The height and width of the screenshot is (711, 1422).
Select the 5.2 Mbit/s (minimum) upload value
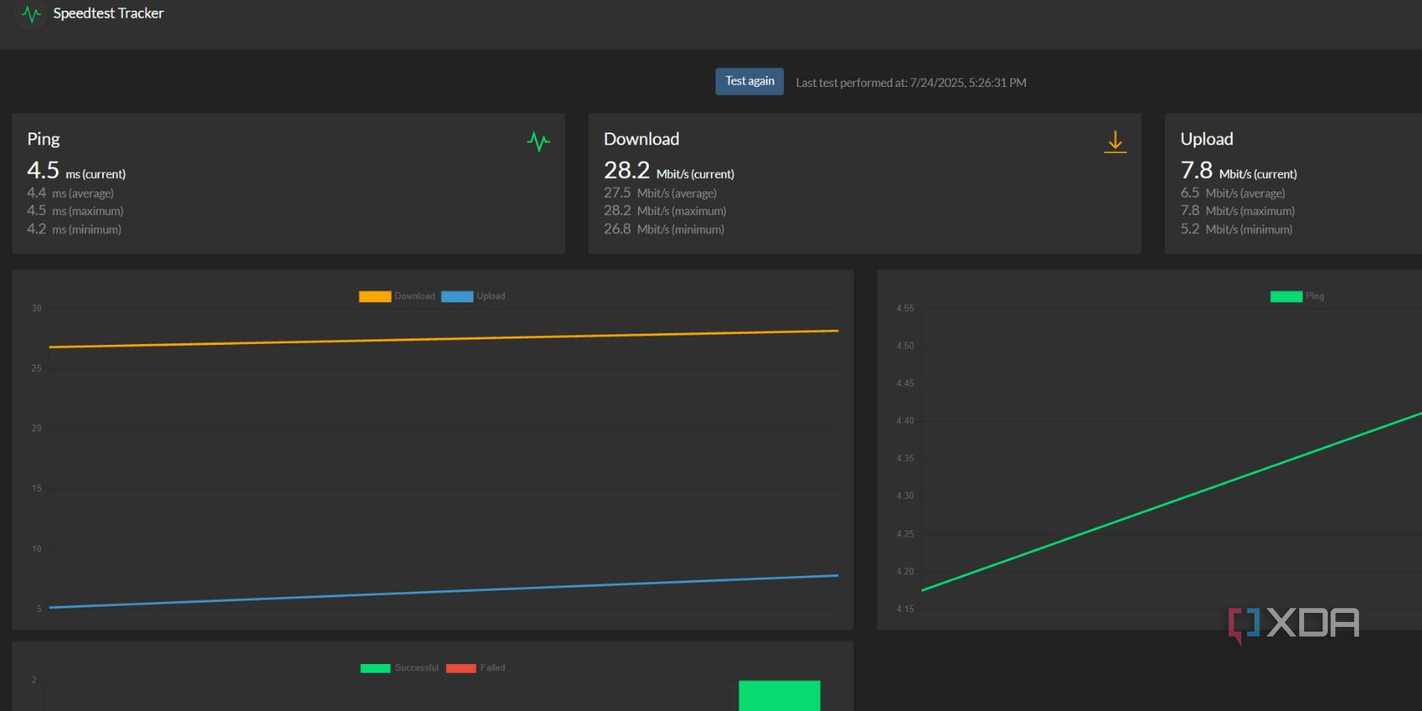(x=1236, y=229)
